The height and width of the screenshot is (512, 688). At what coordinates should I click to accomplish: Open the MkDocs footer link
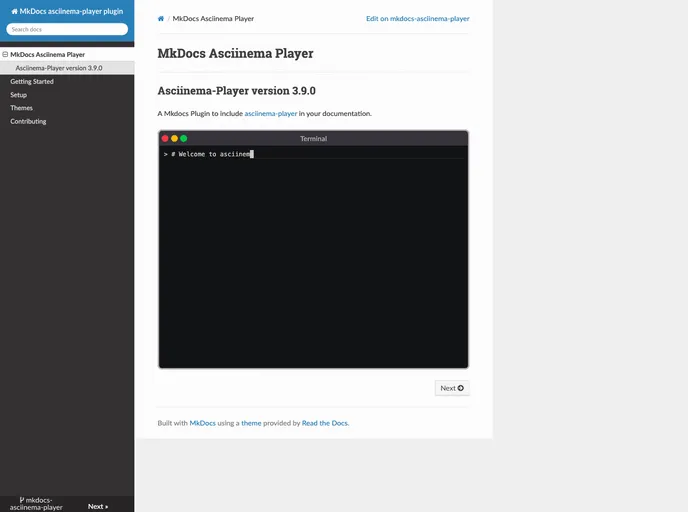[202, 423]
